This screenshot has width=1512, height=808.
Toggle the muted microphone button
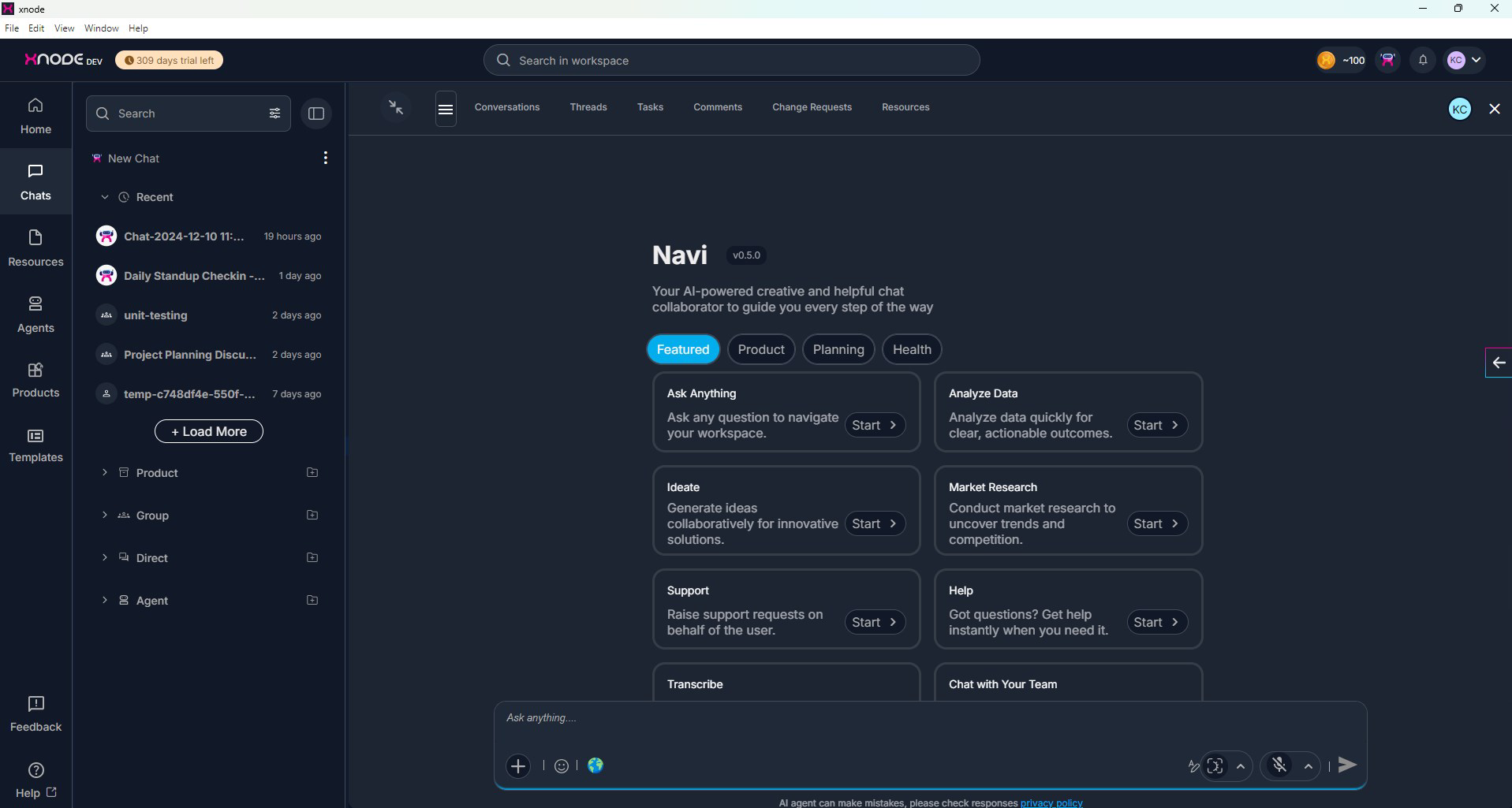tap(1279, 765)
